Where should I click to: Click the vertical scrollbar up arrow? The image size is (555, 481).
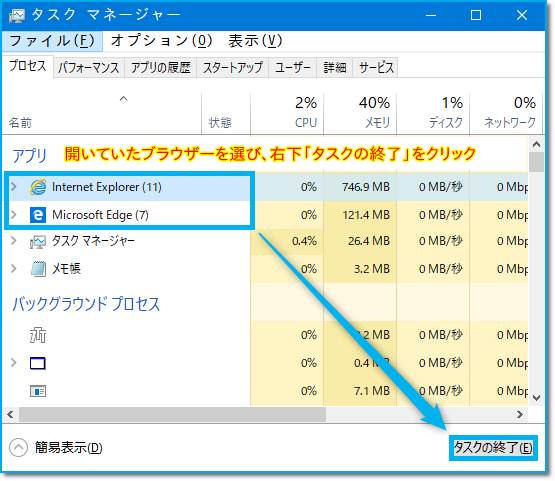coord(537,144)
